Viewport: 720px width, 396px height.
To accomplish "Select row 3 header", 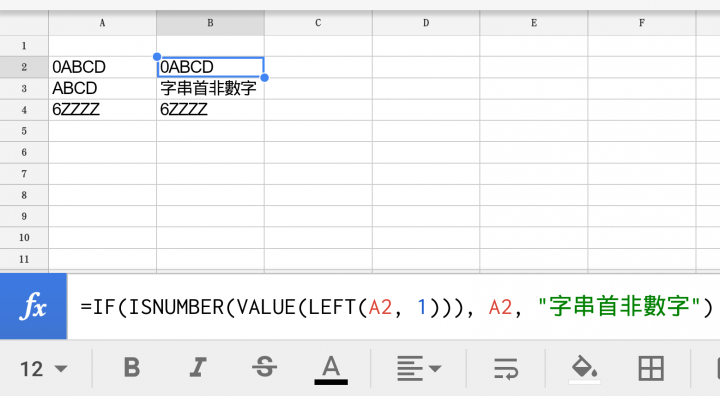I will coord(24,88).
